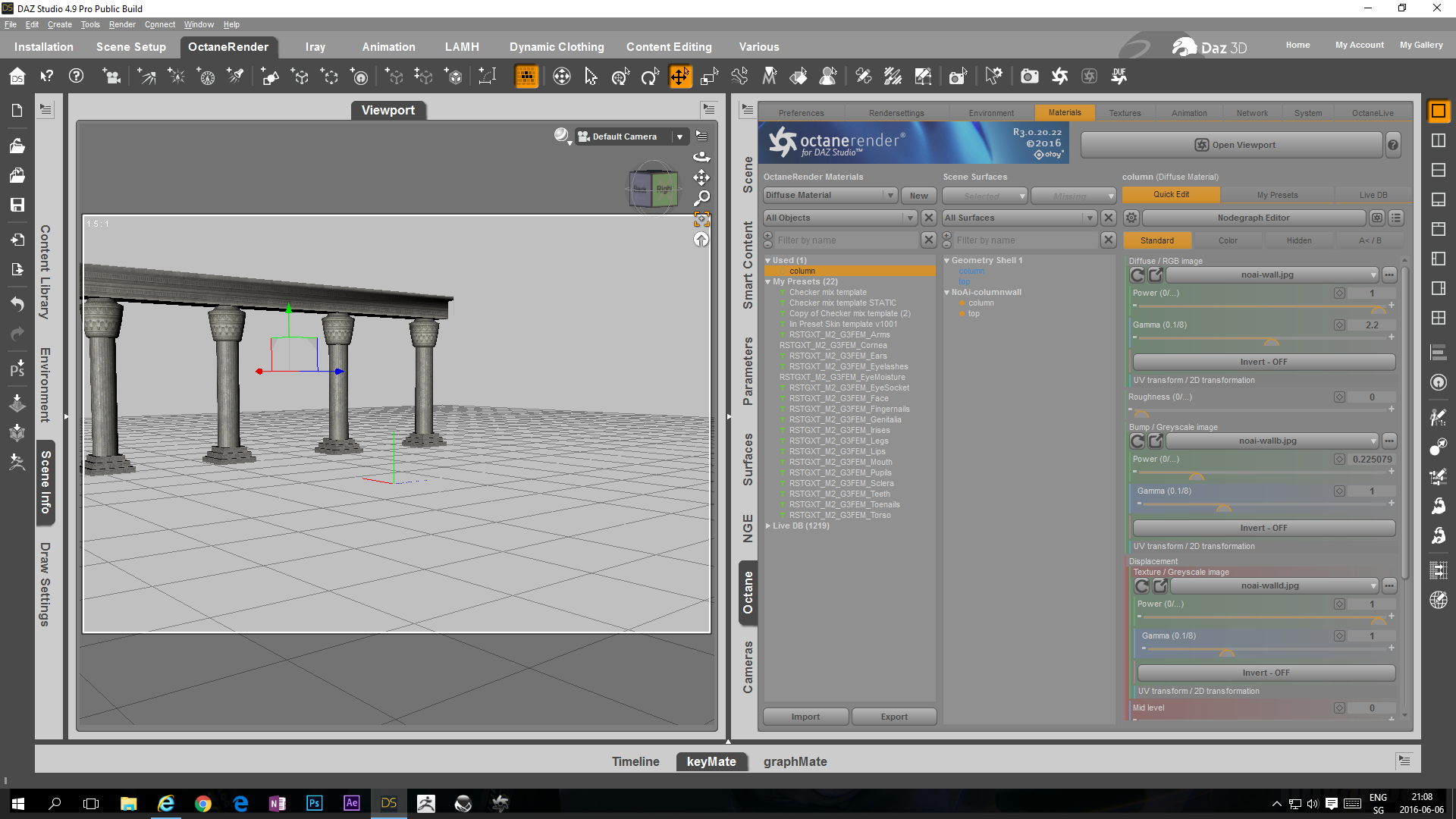The image size is (1456, 819).
Task: Click the gear icon beside Nodegraph Editor
Action: pyautogui.click(x=1131, y=218)
